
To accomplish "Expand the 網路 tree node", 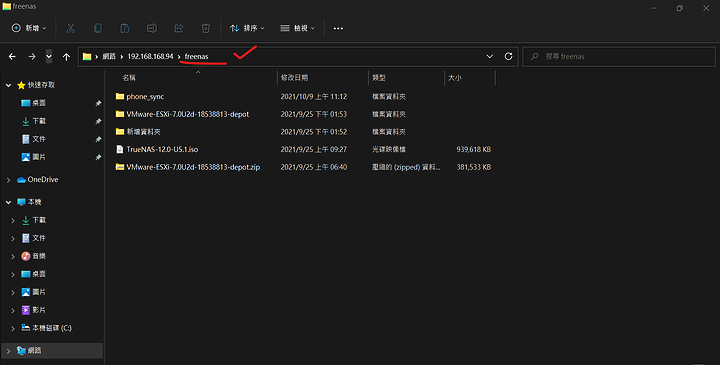I will point(8,351).
